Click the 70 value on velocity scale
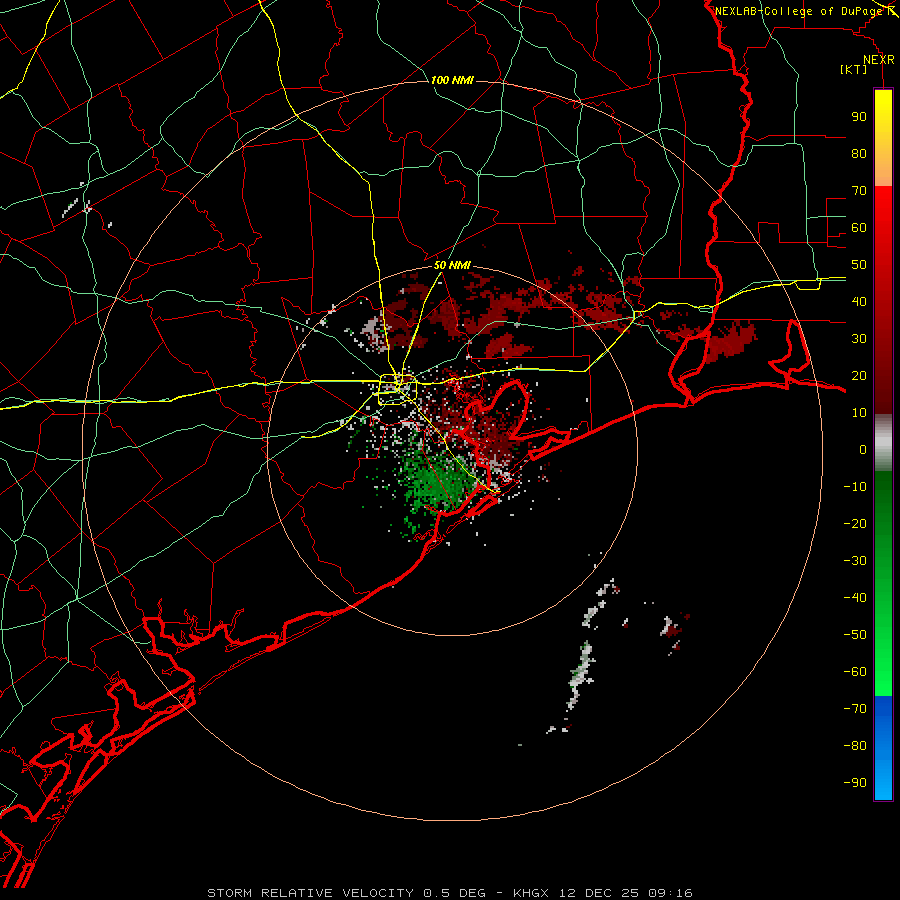Image resolution: width=900 pixels, height=900 pixels. point(859,191)
